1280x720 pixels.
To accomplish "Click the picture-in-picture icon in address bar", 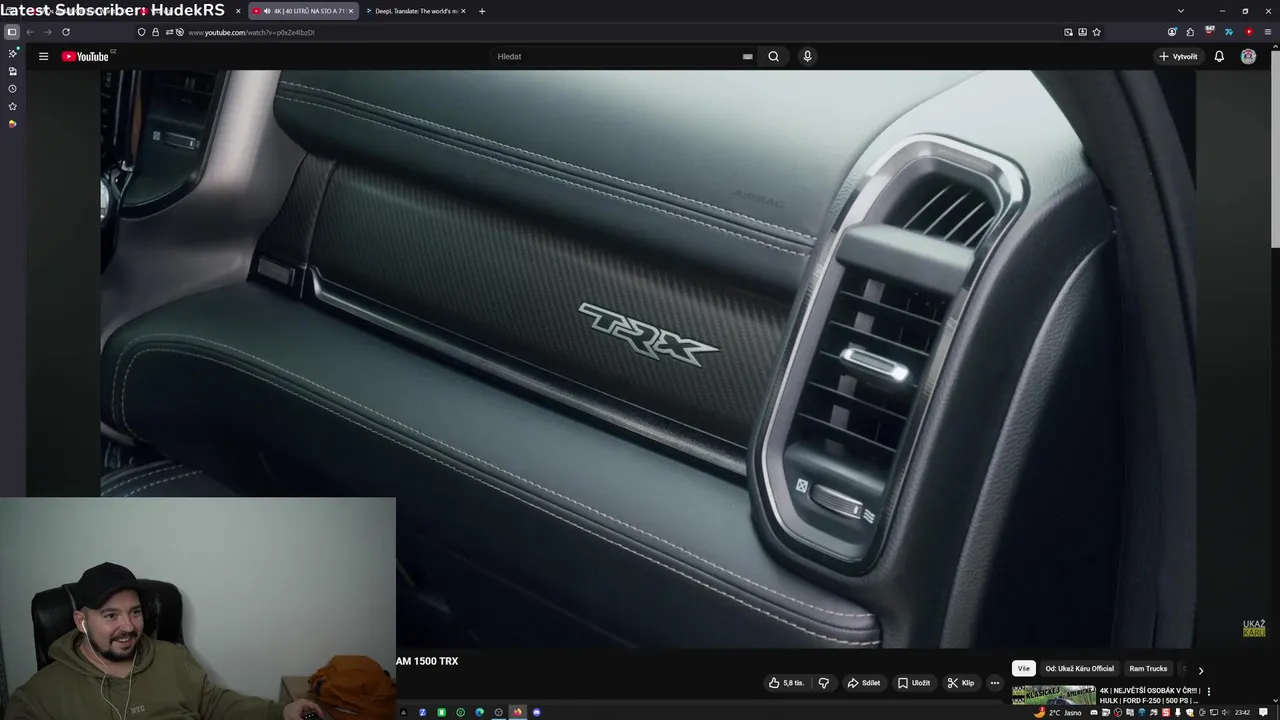I will pos(1068,32).
